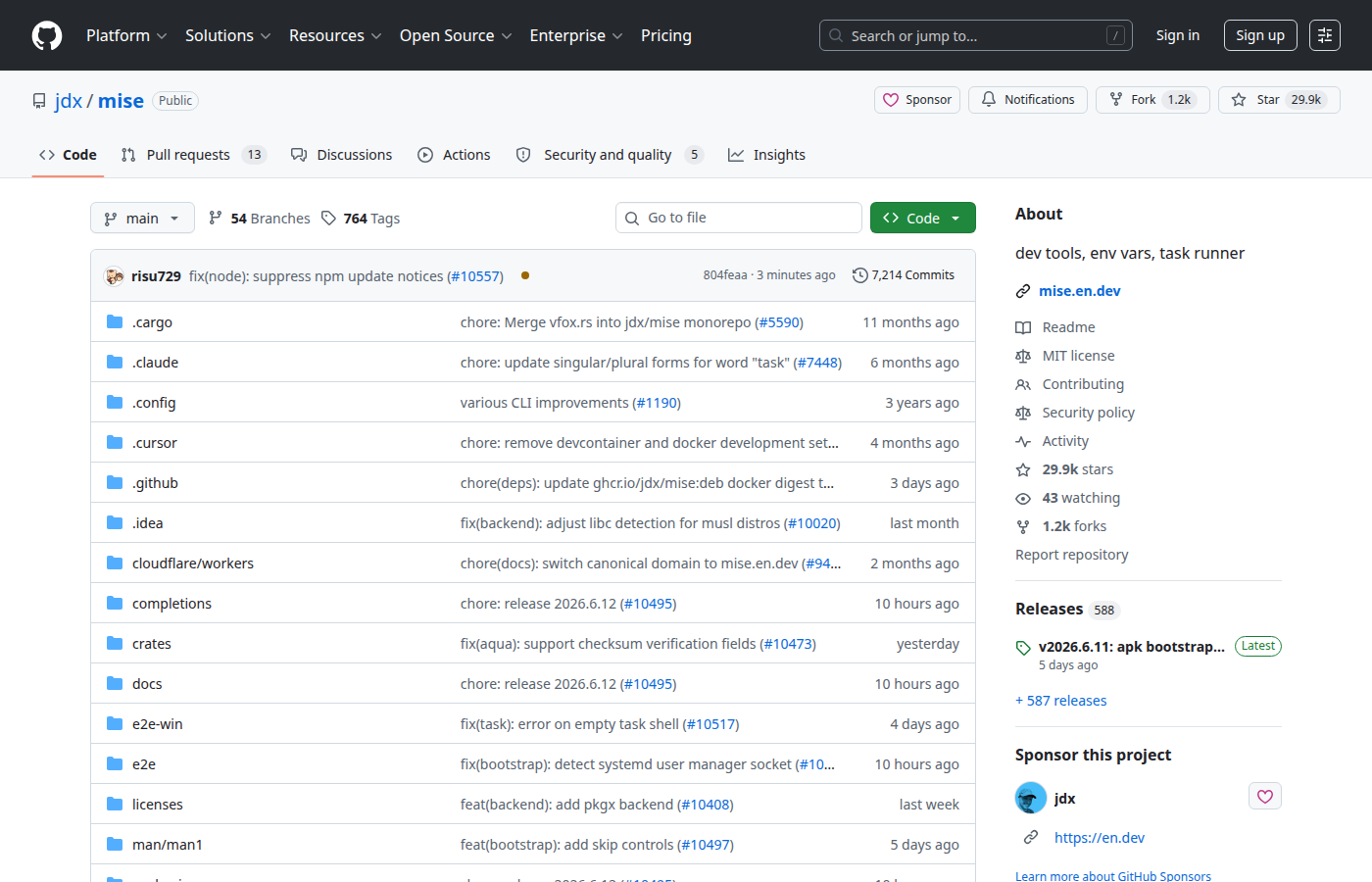Click the folder icon for crates
The image size is (1372, 882).
pos(115,643)
